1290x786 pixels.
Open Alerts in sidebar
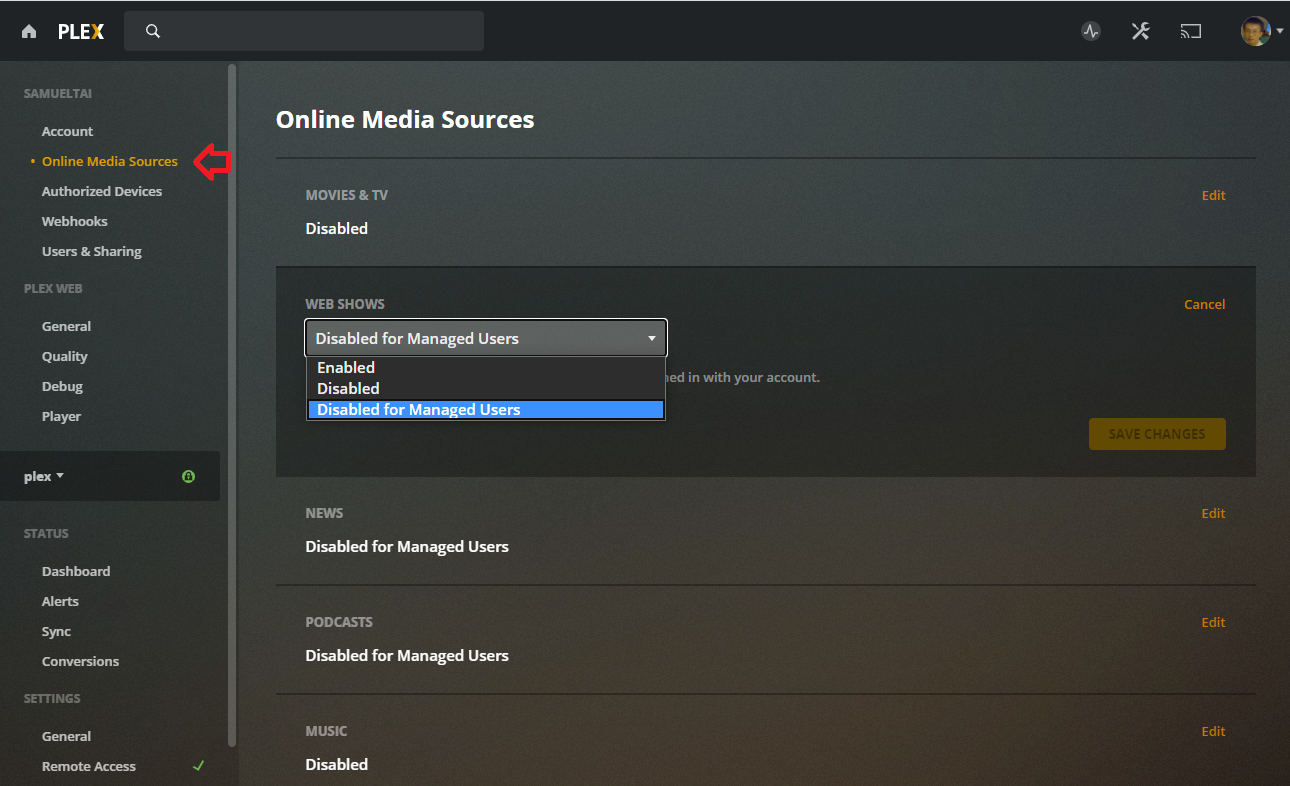(x=60, y=601)
